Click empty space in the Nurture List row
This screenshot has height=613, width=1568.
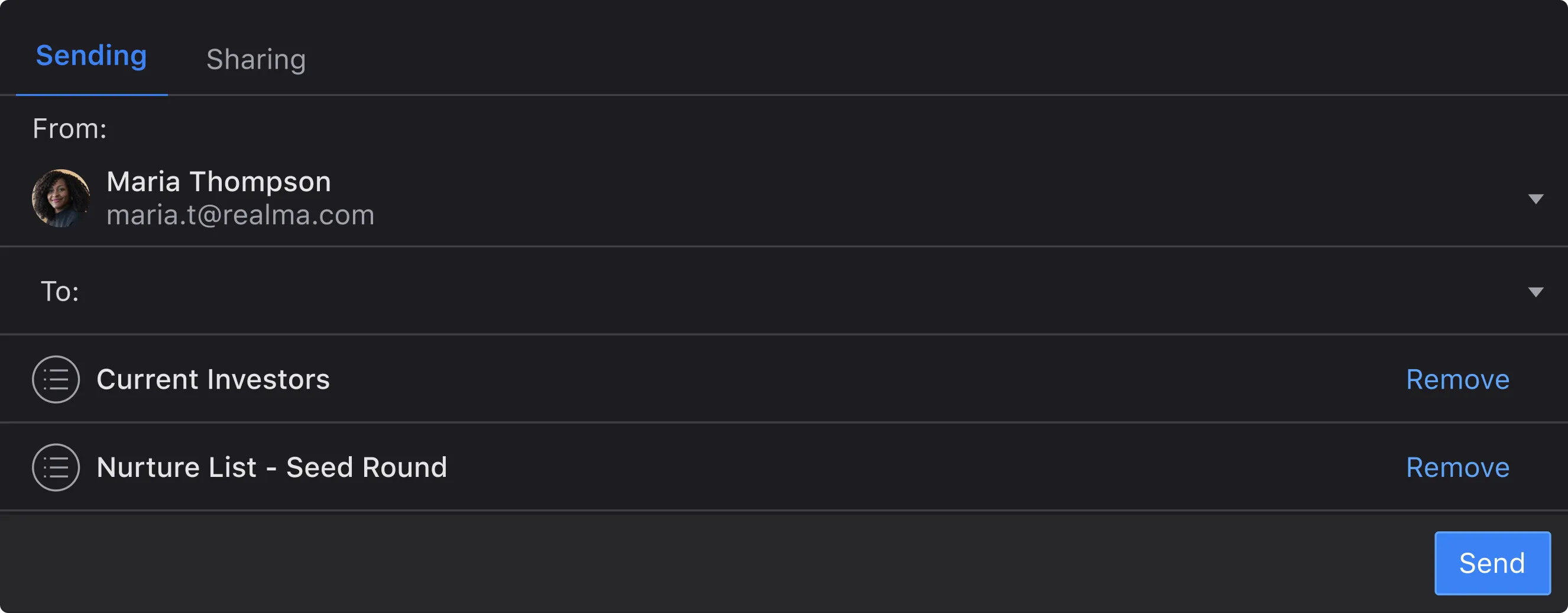pyautogui.click(x=913, y=467)
